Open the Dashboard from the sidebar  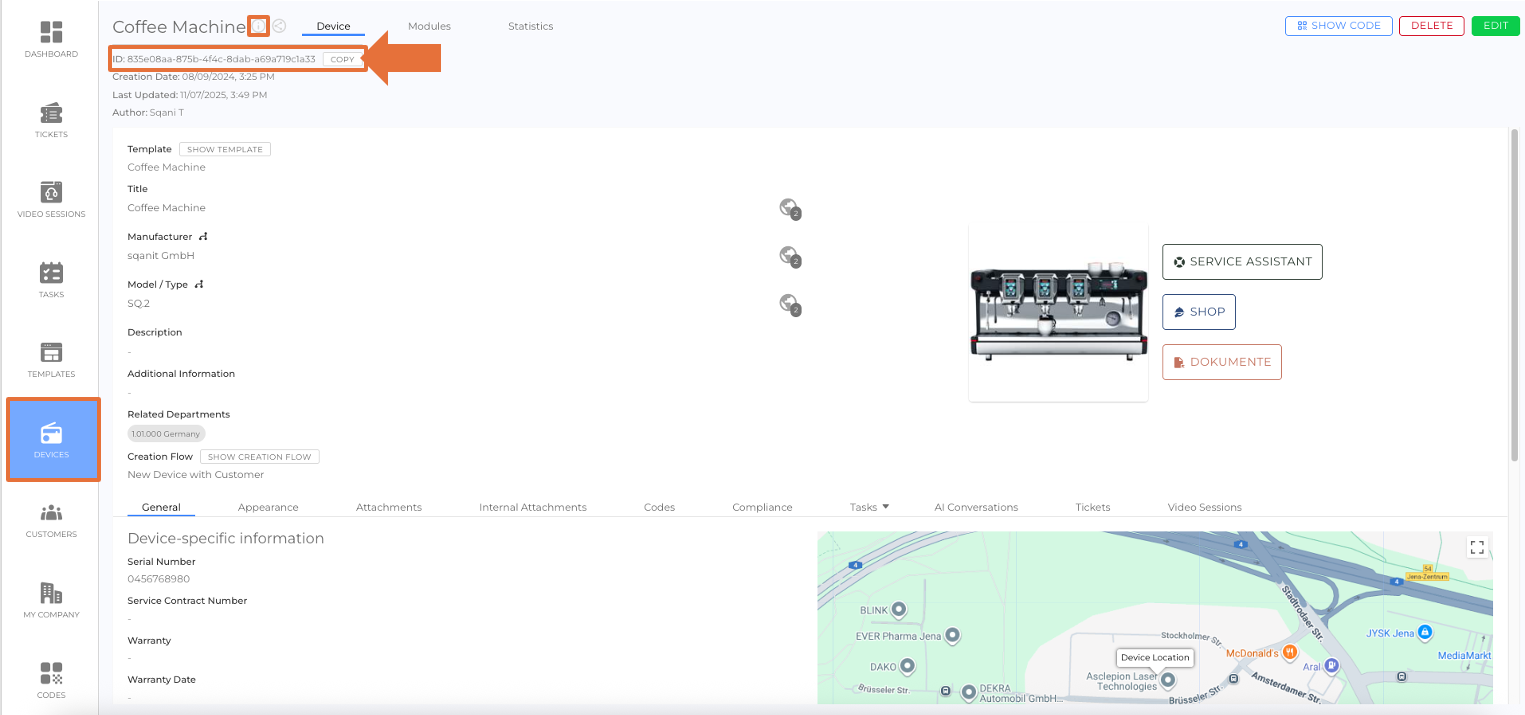click(x=51, y=40)
